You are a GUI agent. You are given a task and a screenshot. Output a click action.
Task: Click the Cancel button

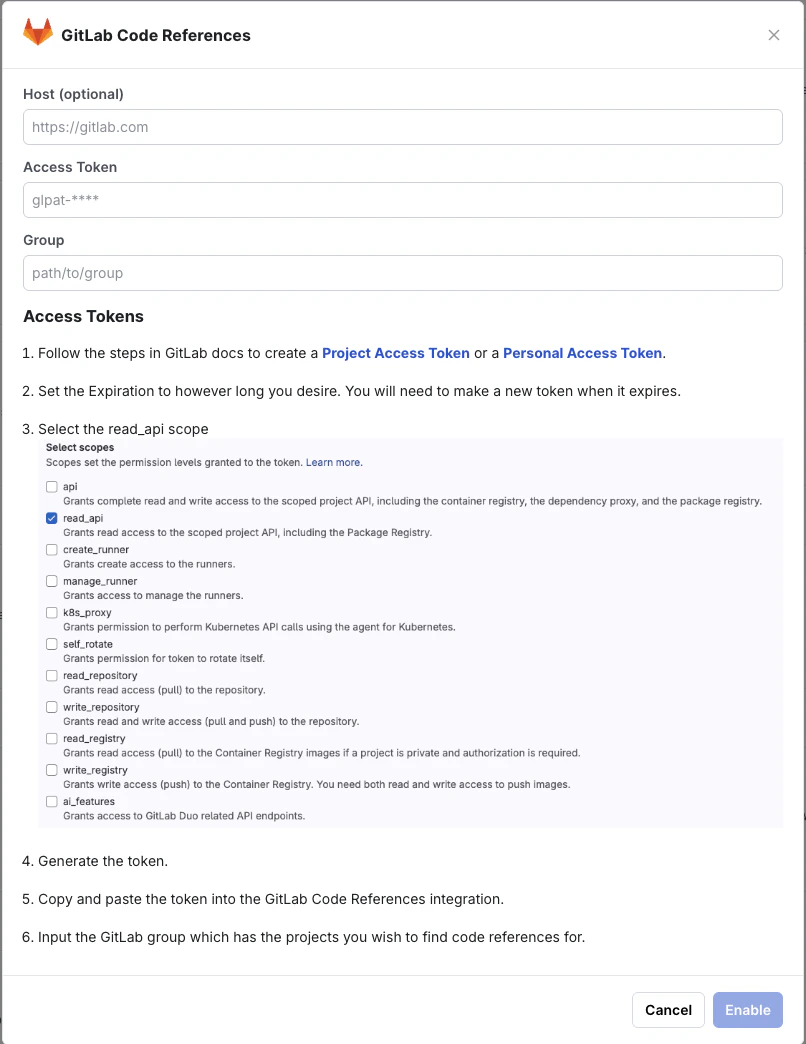coord(668,1010)
